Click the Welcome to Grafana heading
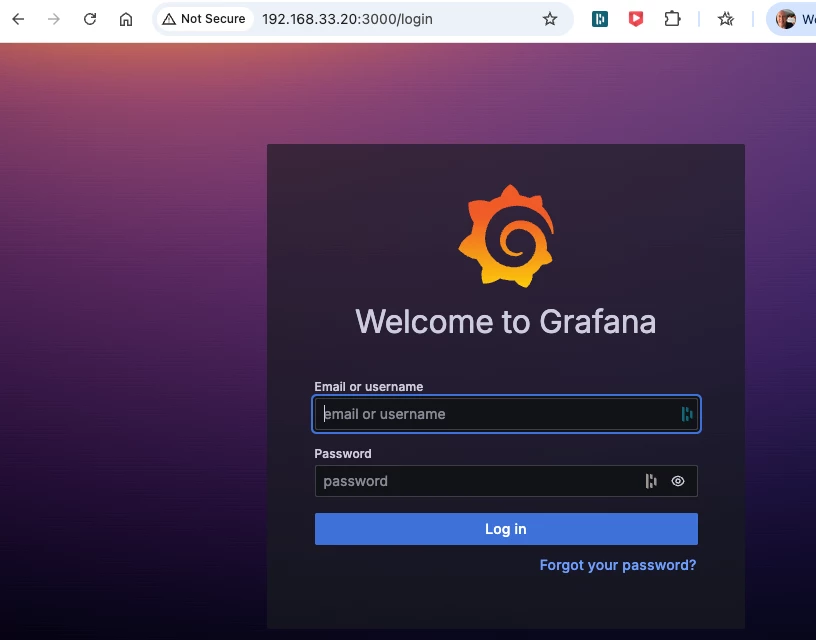This screenshot has height=640, width=816. [506, 322]
